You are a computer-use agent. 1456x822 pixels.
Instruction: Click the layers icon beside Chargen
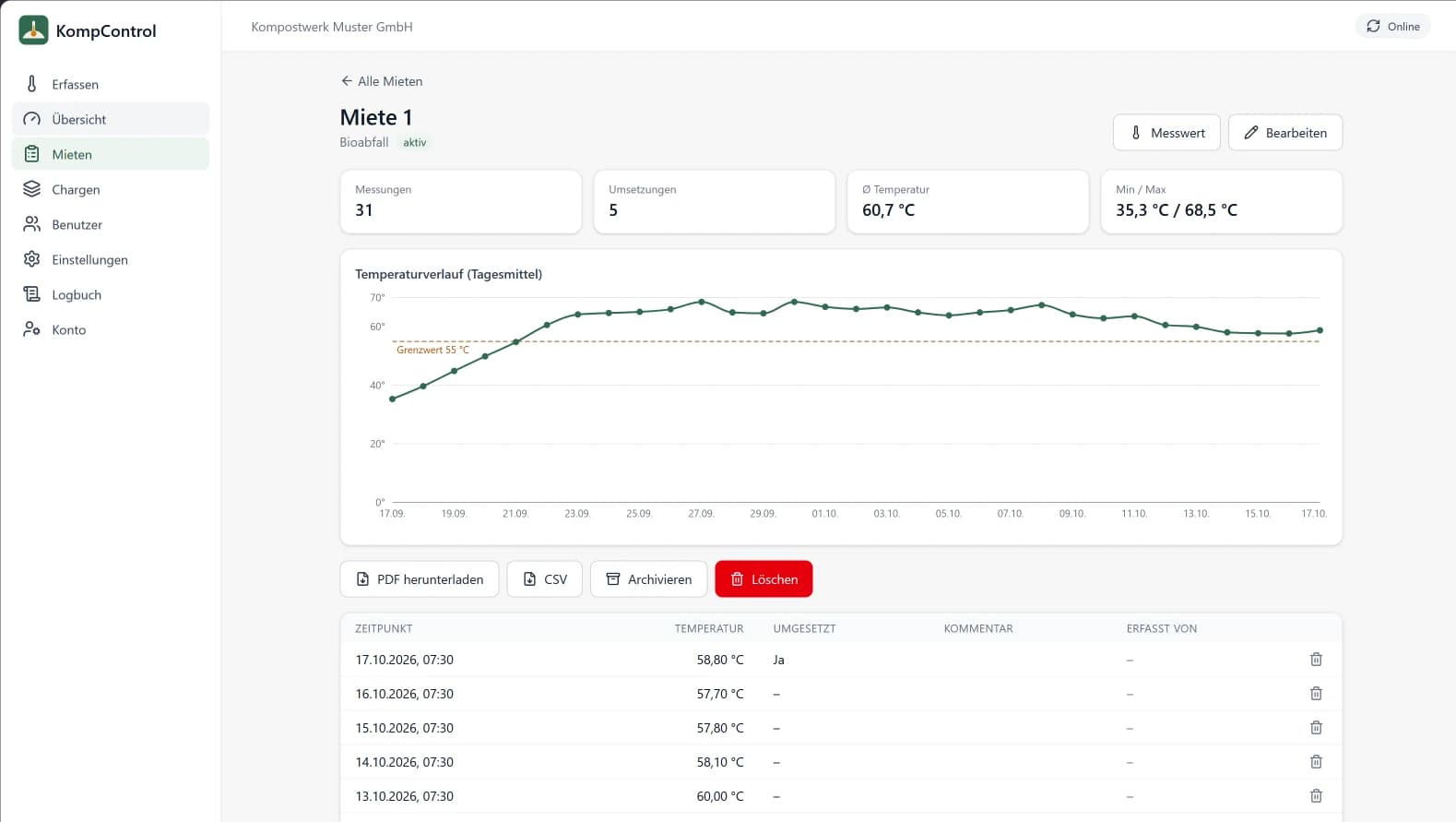32,189
